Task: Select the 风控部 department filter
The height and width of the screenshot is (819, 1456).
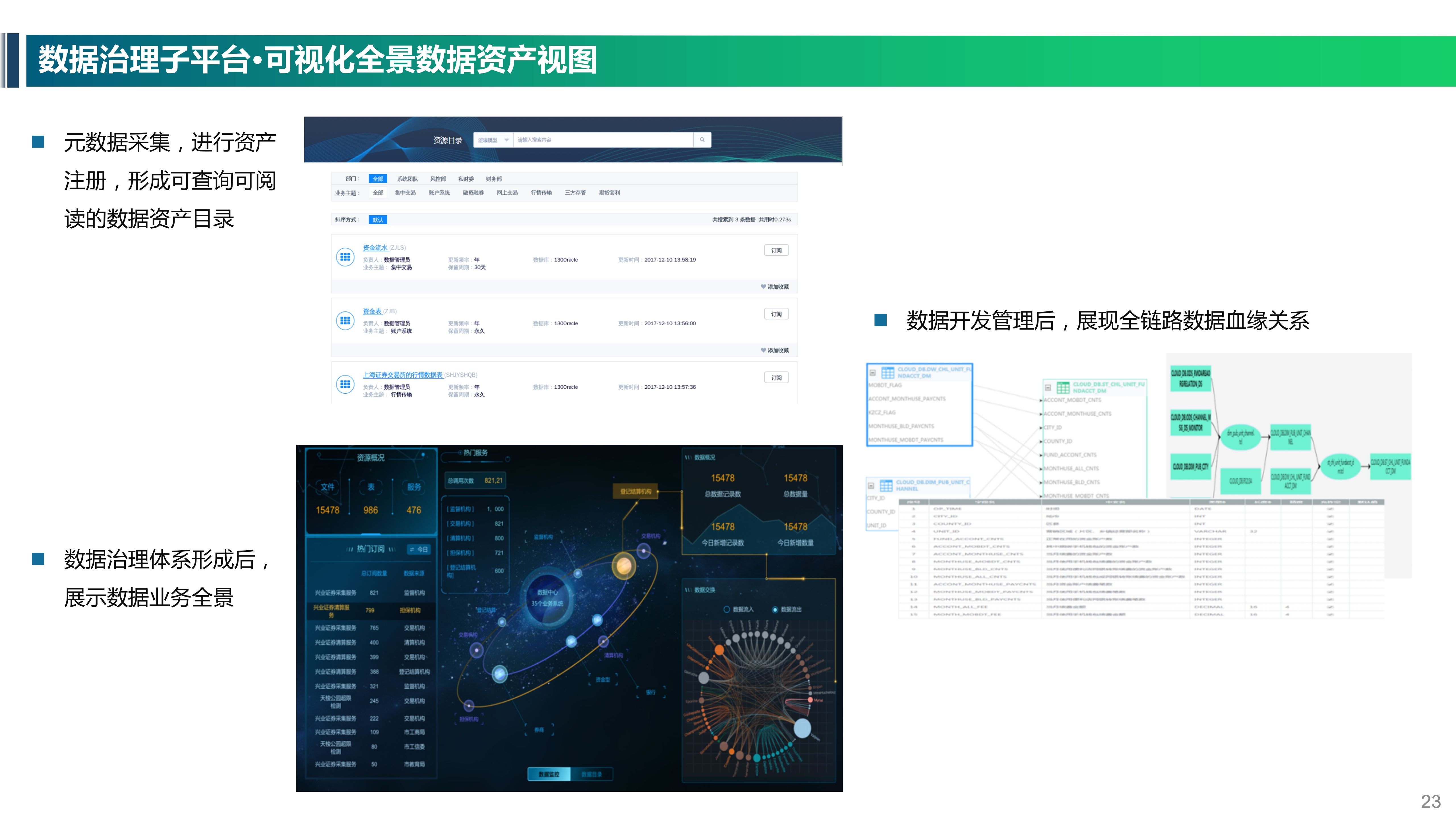Action: point(437,179)
